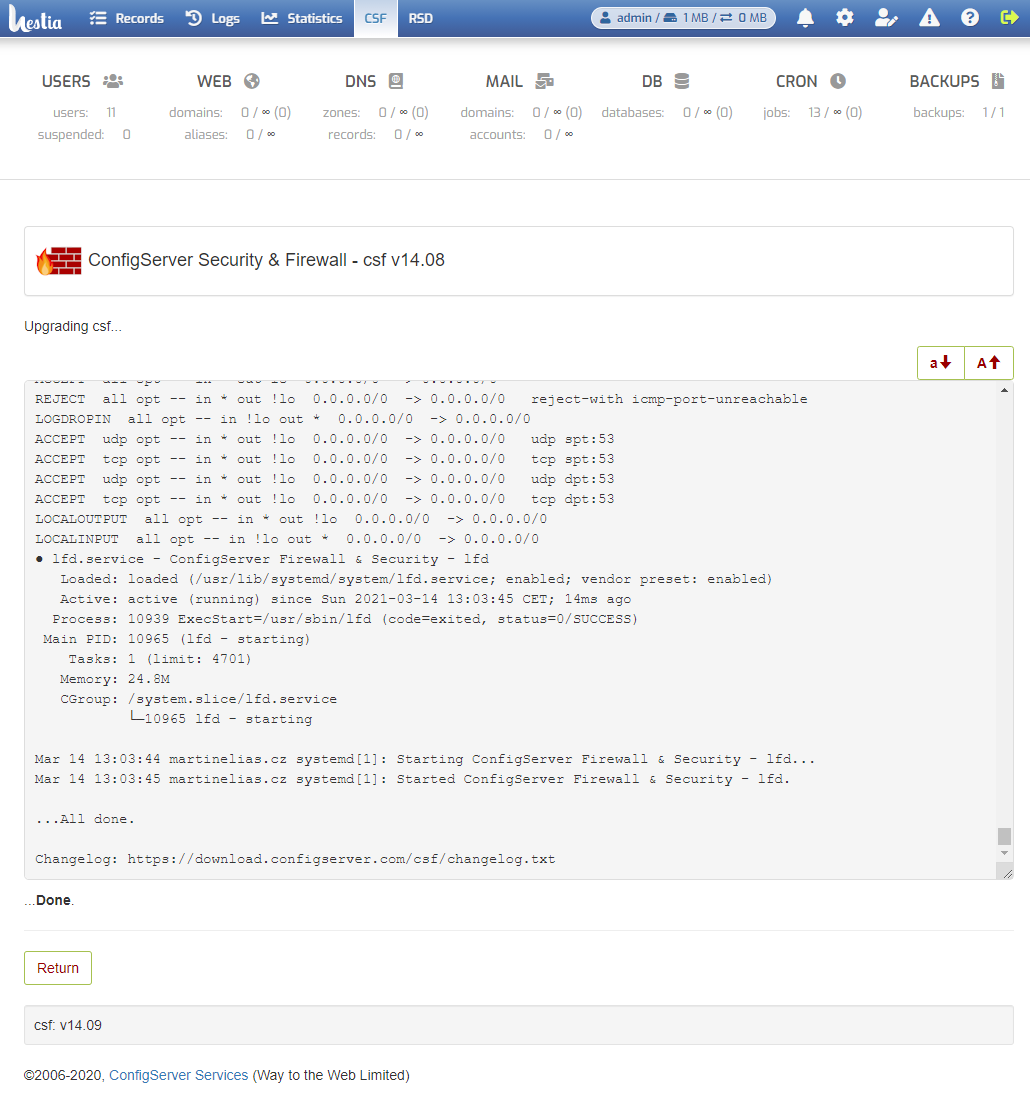Click the MAIL envelopes icon

click(544, 81)
